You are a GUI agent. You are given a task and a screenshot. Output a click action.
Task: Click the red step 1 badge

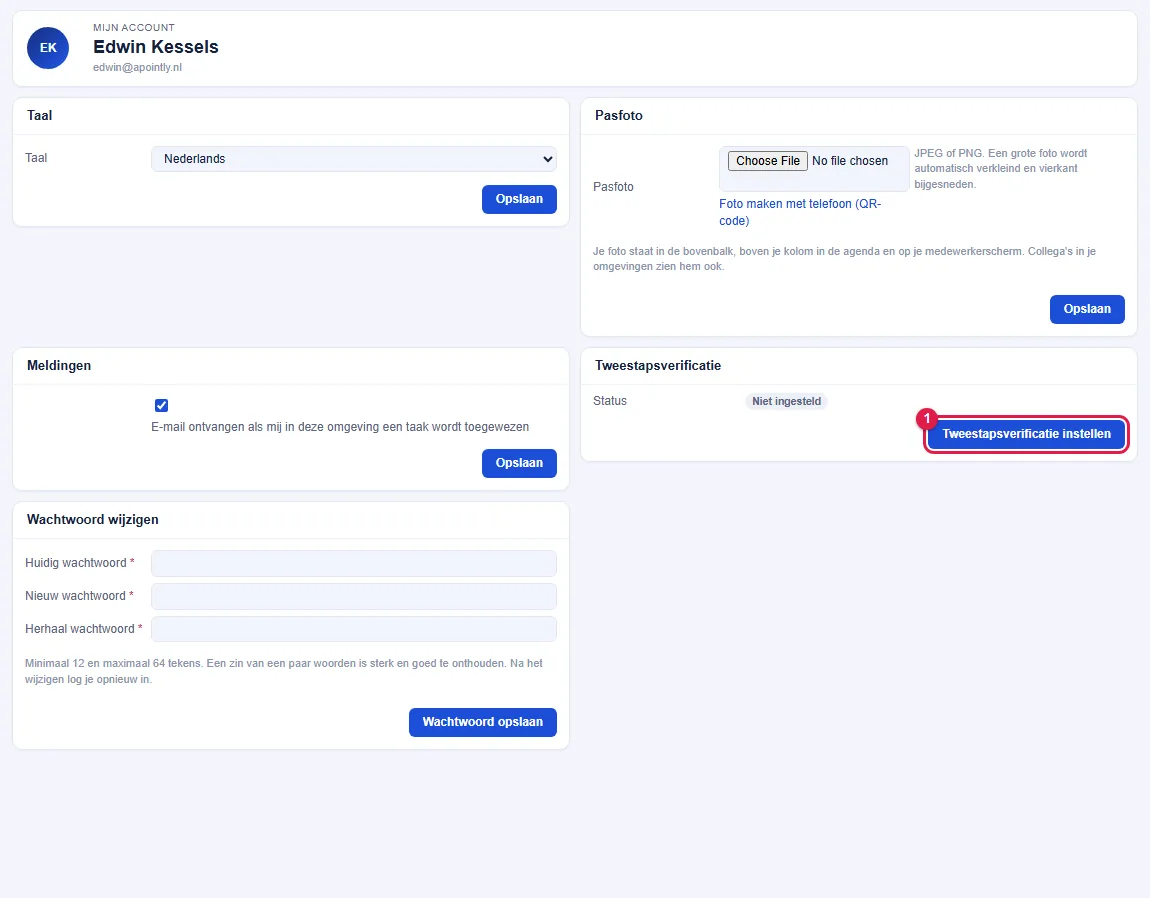926,419
